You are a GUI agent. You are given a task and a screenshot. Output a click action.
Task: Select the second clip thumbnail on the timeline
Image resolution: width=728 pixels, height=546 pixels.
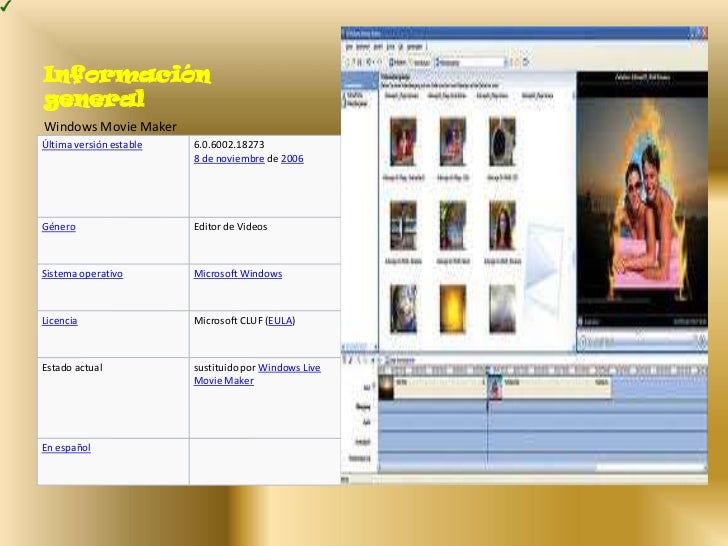pos(495,388)
